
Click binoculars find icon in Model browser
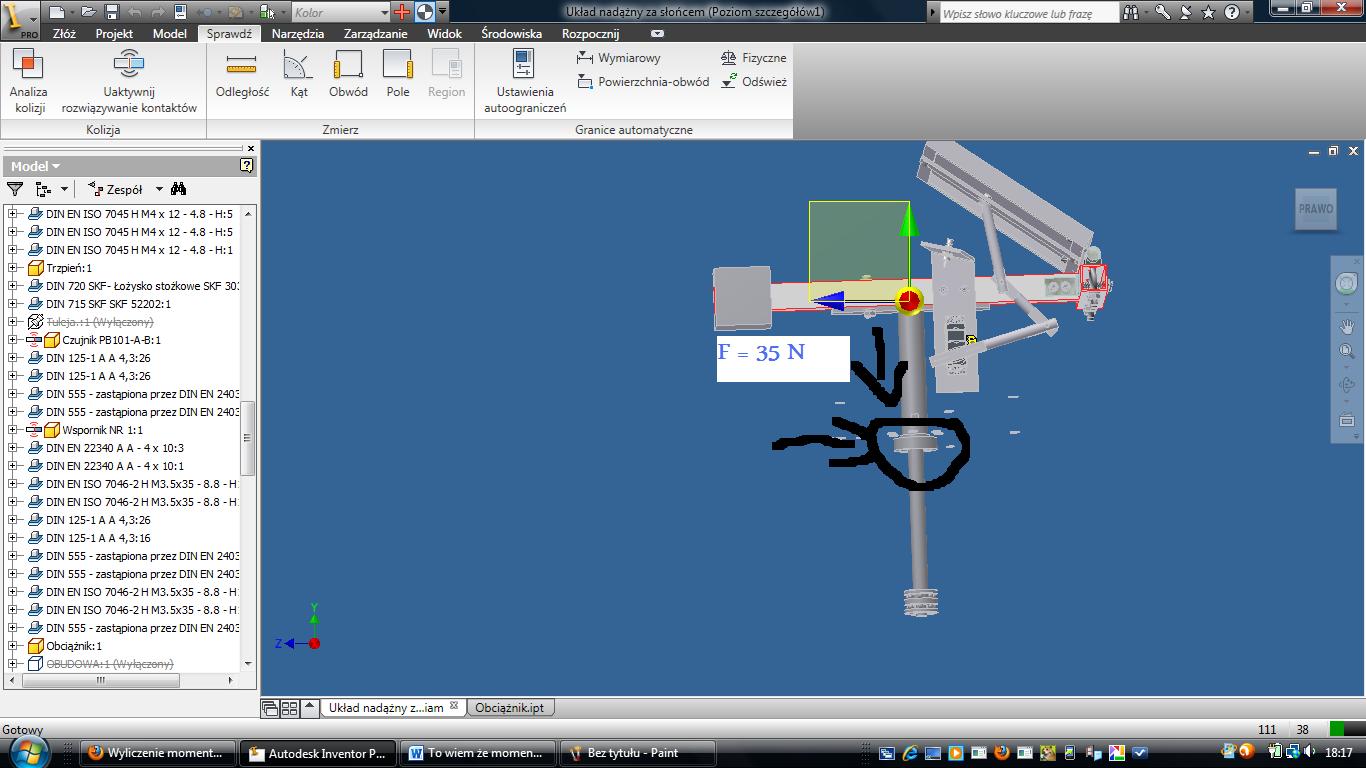179,189
